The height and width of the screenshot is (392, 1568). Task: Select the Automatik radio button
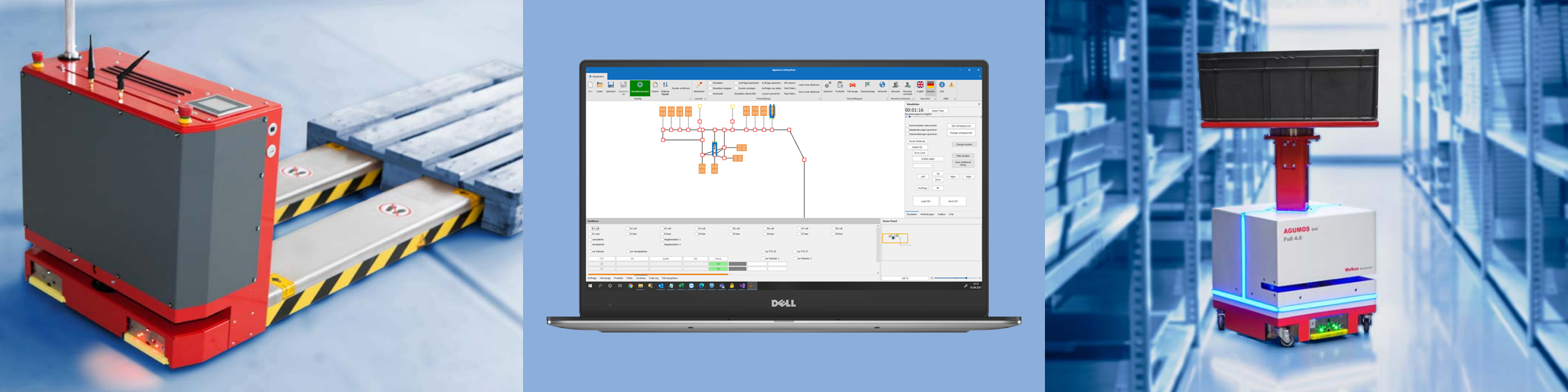710,94
